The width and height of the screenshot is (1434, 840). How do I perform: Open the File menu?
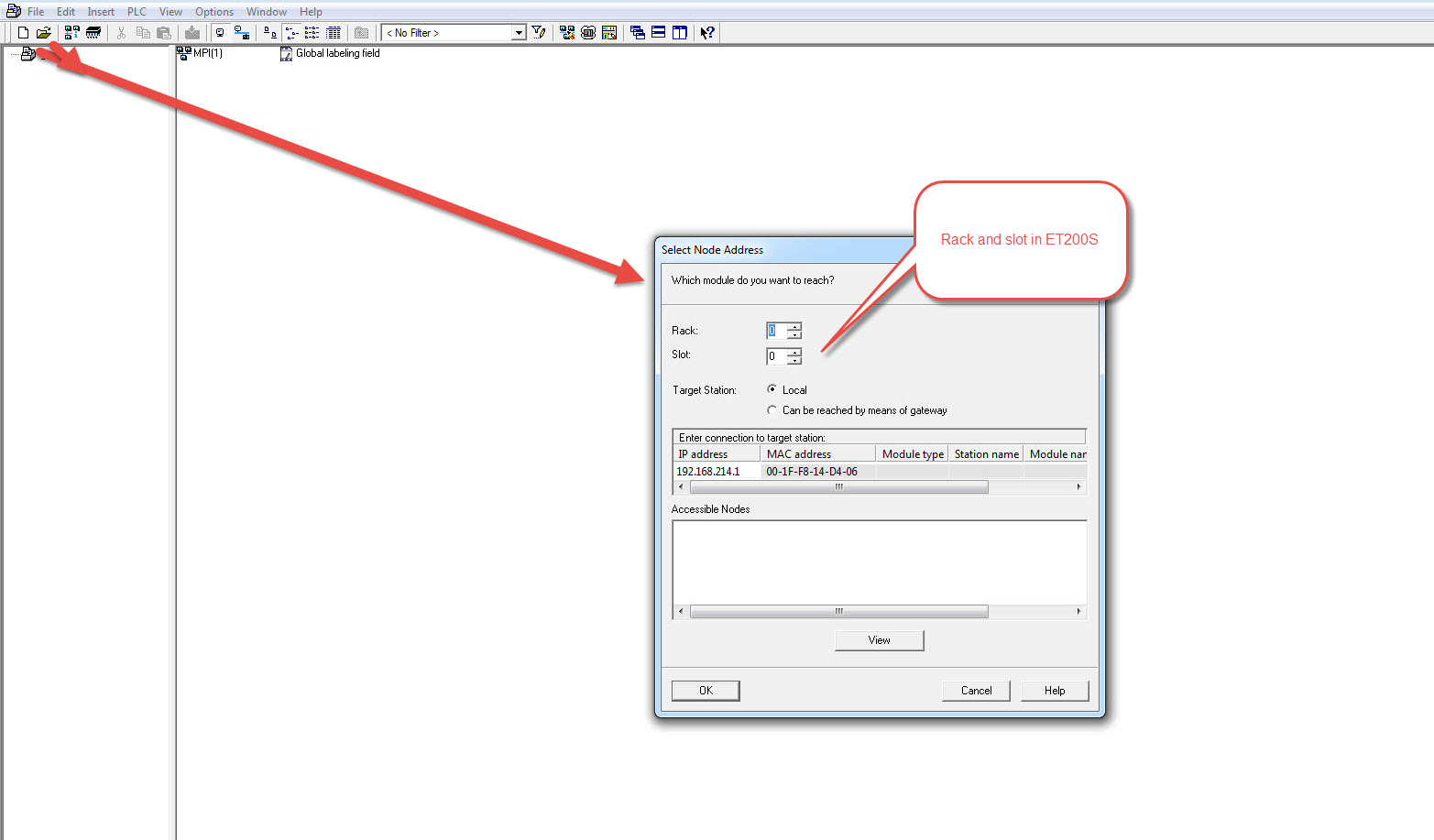pyautogui.click(x=36, y=12)
